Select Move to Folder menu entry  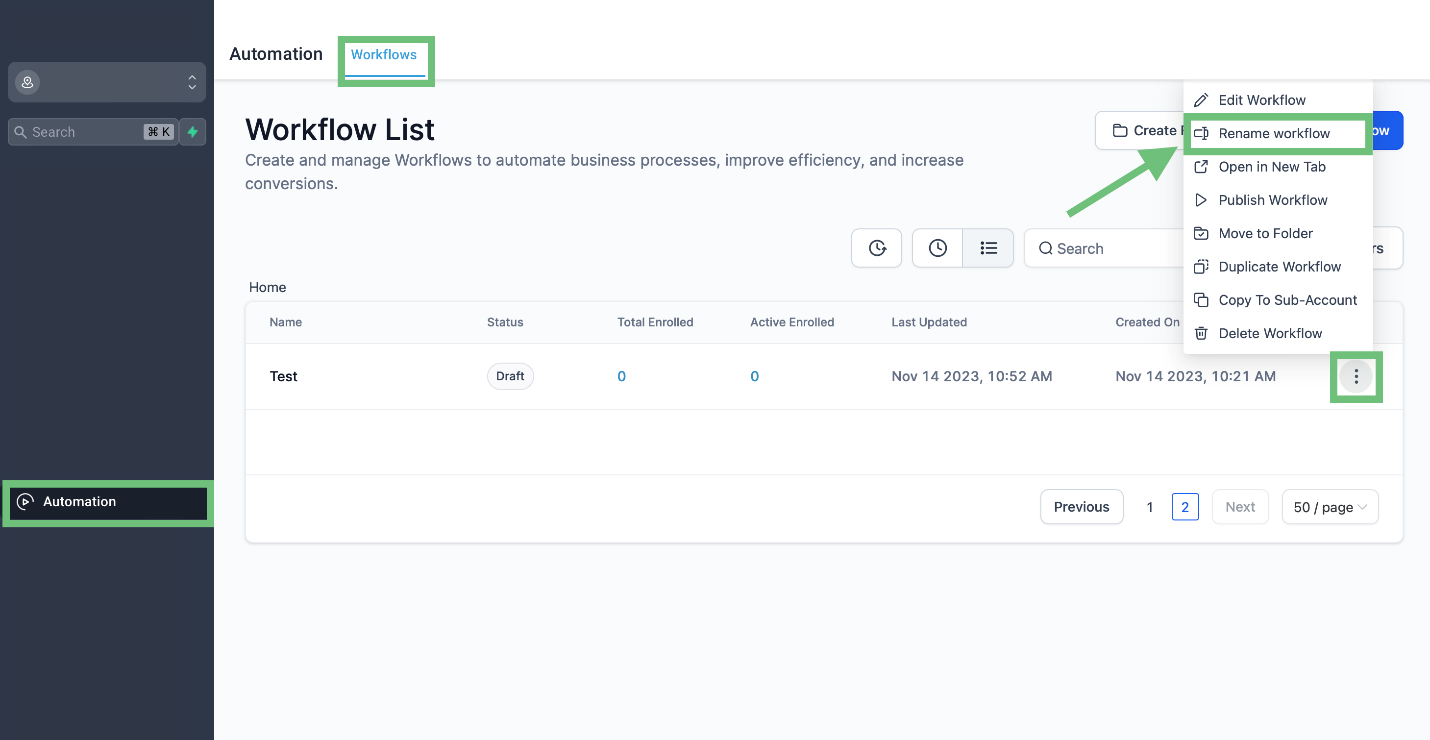(x=1278, y=233)
